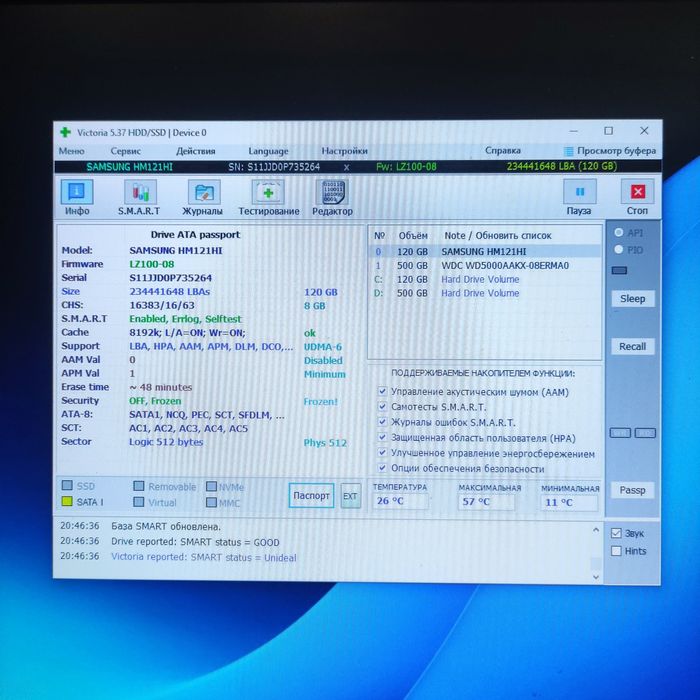Click Drive reported SMART status GOOD line
700x700 pixels.
point(195,542)
